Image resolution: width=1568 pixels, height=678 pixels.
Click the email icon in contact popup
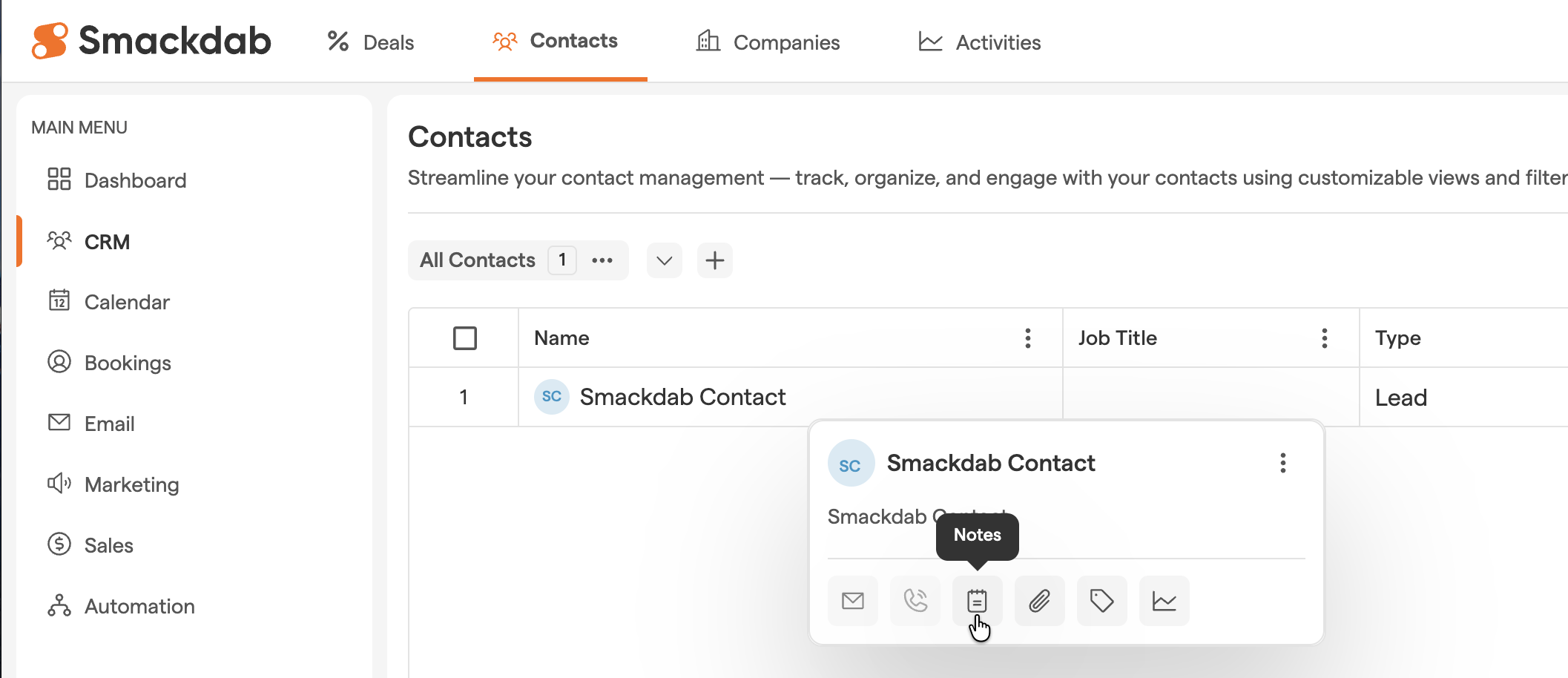coord(853,601)
